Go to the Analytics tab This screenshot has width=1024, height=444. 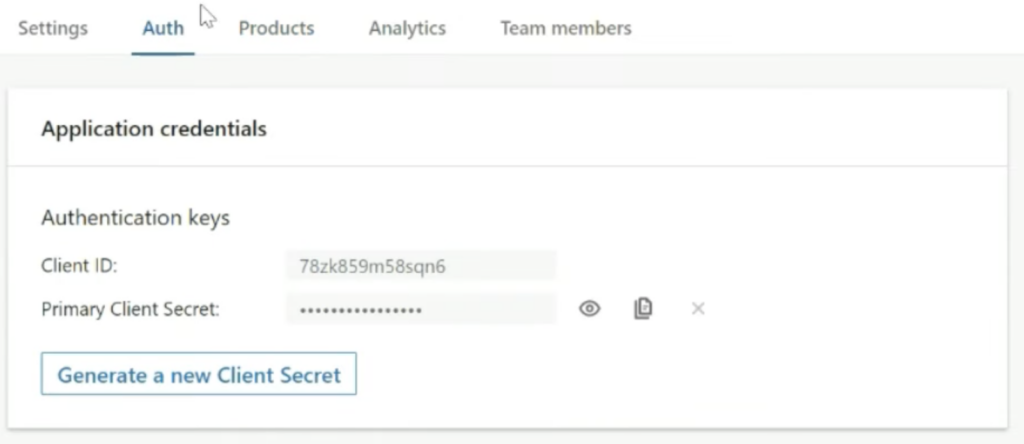(x=407, y=28)
